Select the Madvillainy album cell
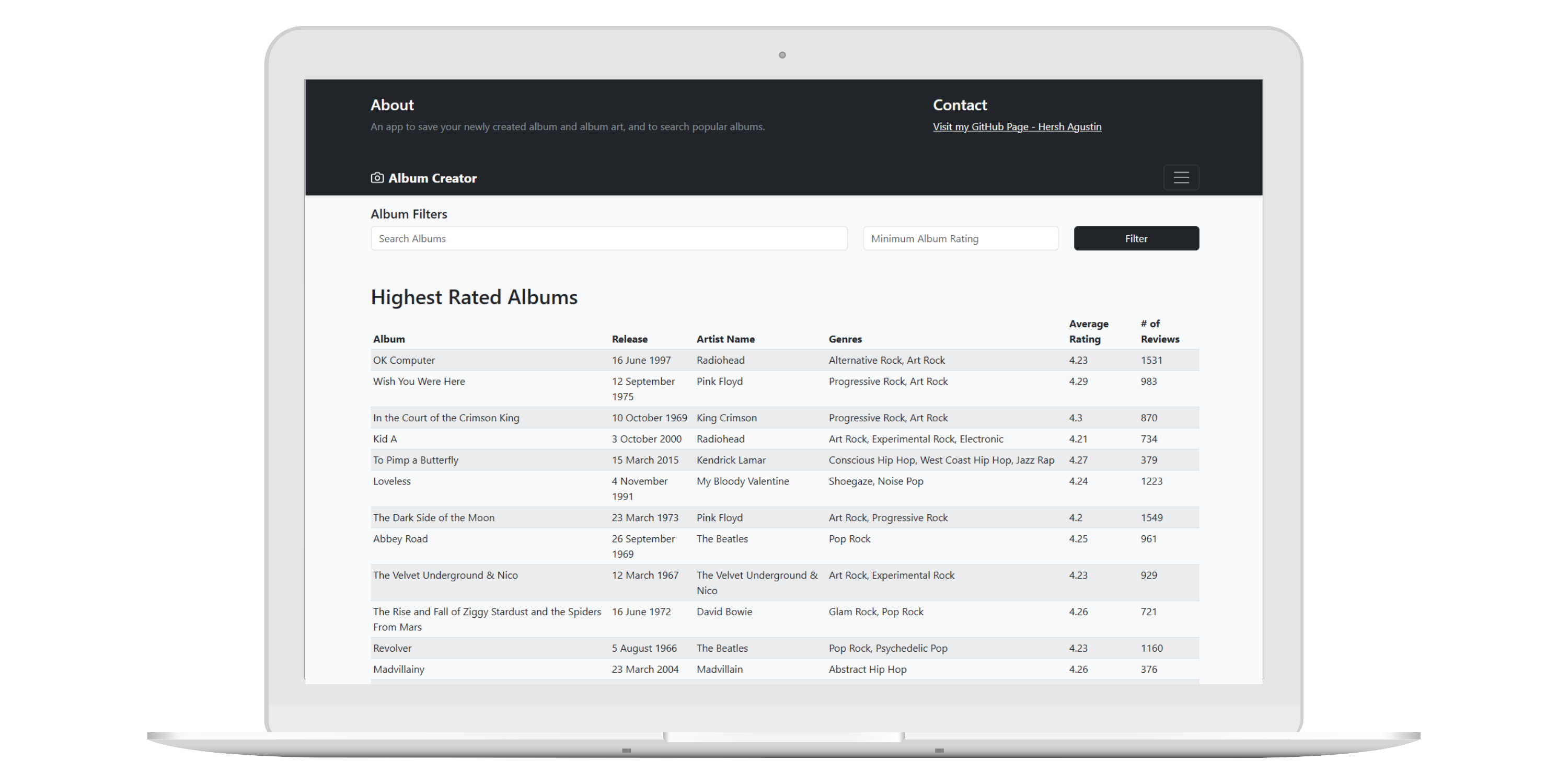 [399, 670]
